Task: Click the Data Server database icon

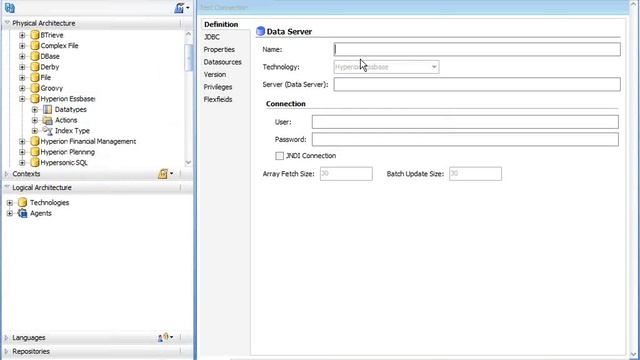Action: 260,31
